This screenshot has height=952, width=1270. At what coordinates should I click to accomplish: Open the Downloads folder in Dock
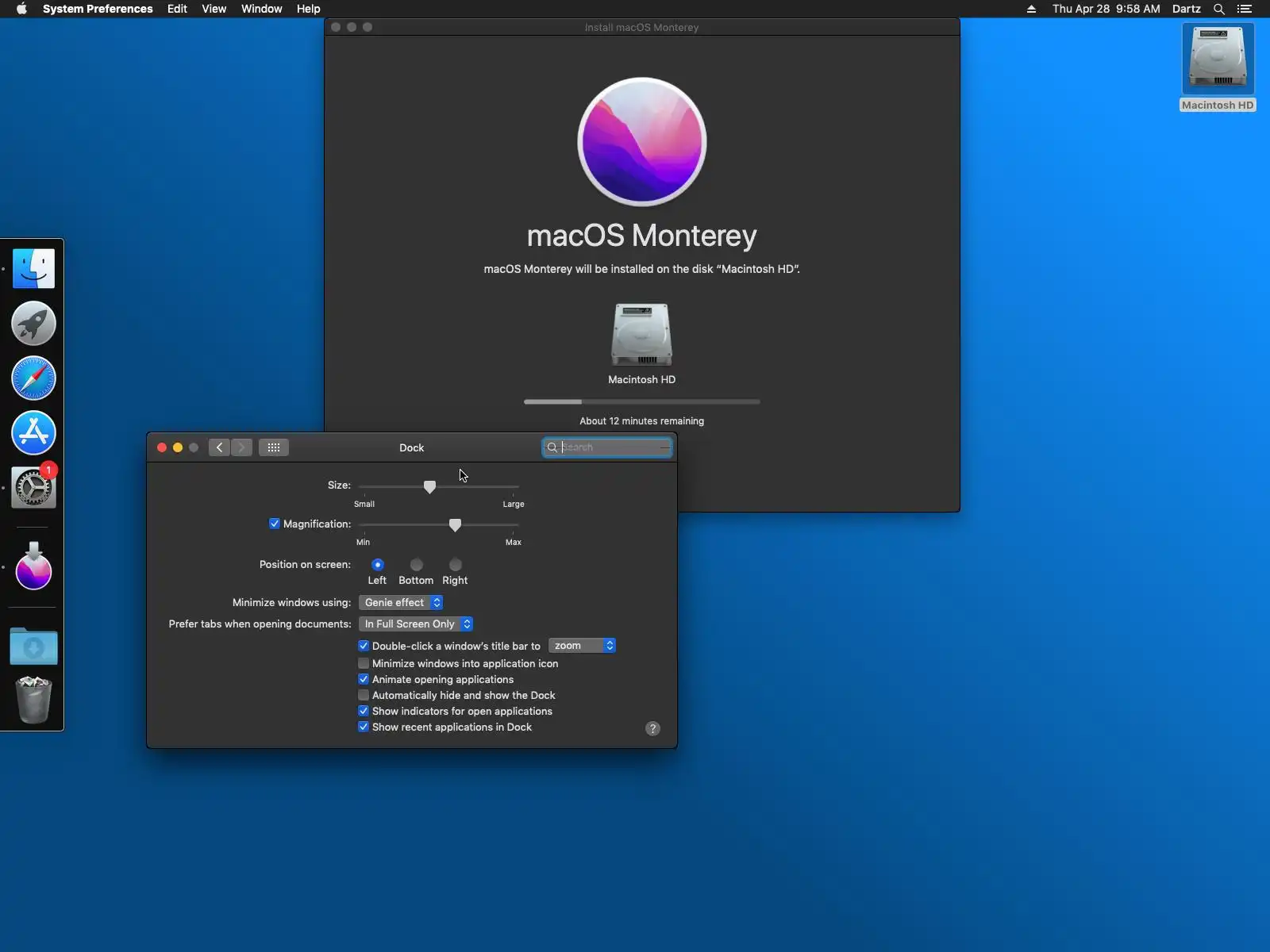33,646
